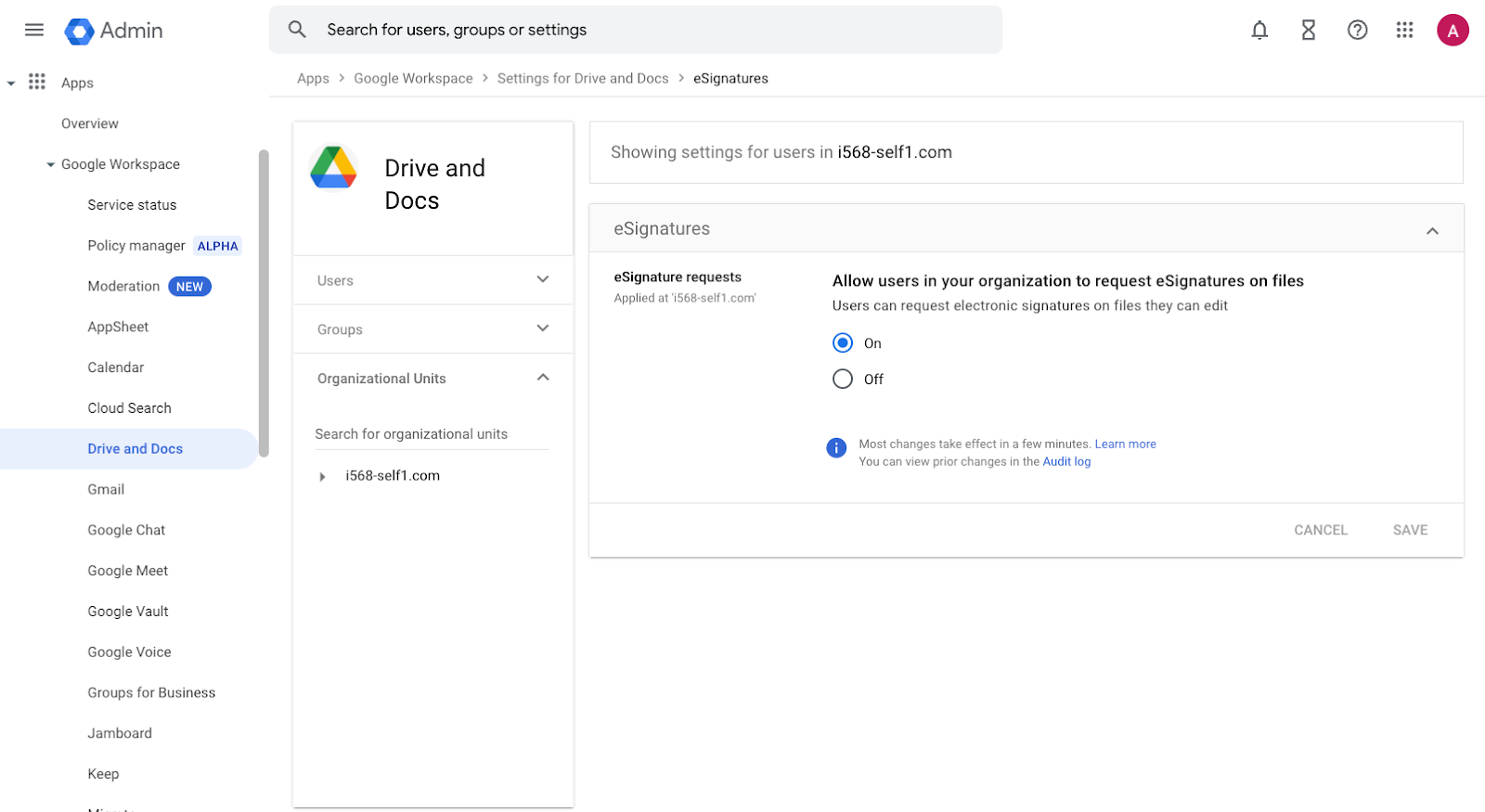Click the Google Workspace breadcrumb link
Screen dimensions: 1485x812
pos(413,79)
